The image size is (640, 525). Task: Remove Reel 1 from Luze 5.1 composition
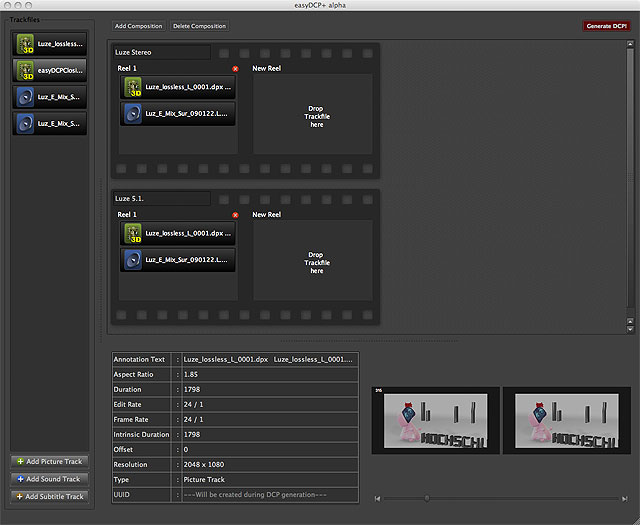(x=235, y=215)
